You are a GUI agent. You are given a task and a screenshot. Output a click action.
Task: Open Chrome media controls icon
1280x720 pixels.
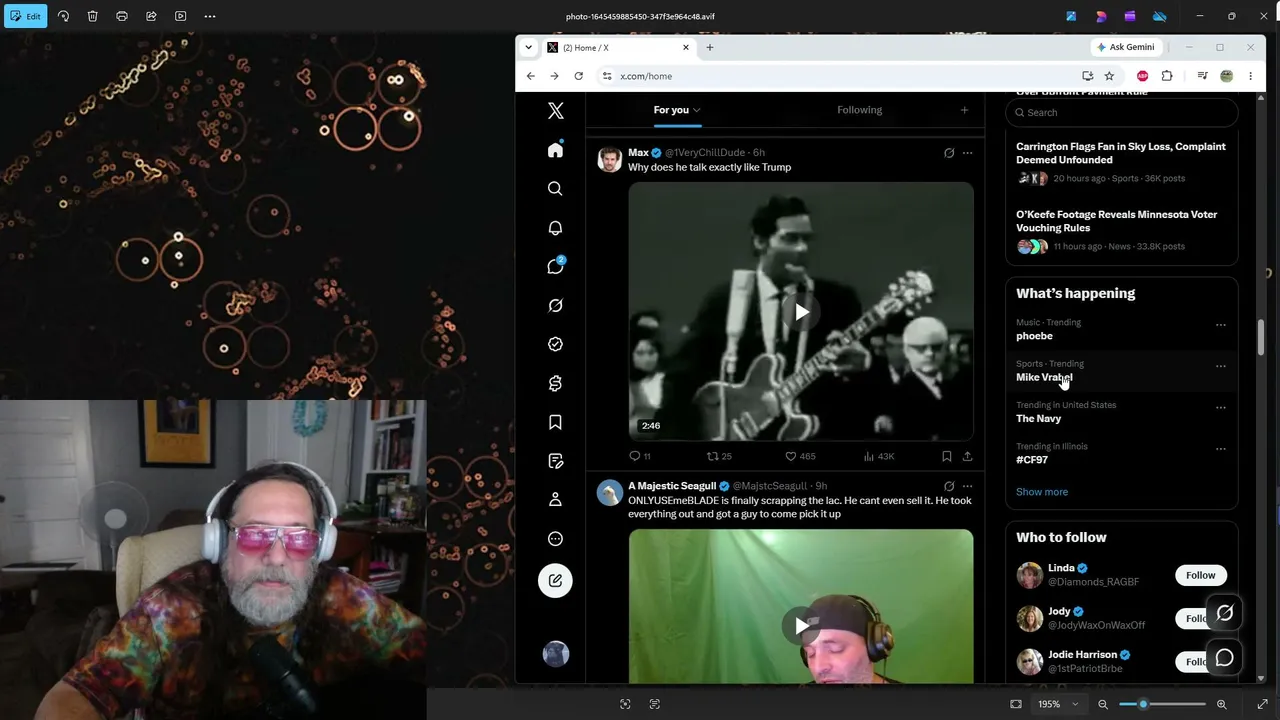1202,76
